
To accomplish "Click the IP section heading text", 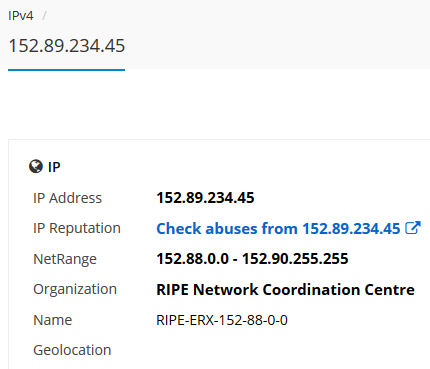I will pos(54,167).
